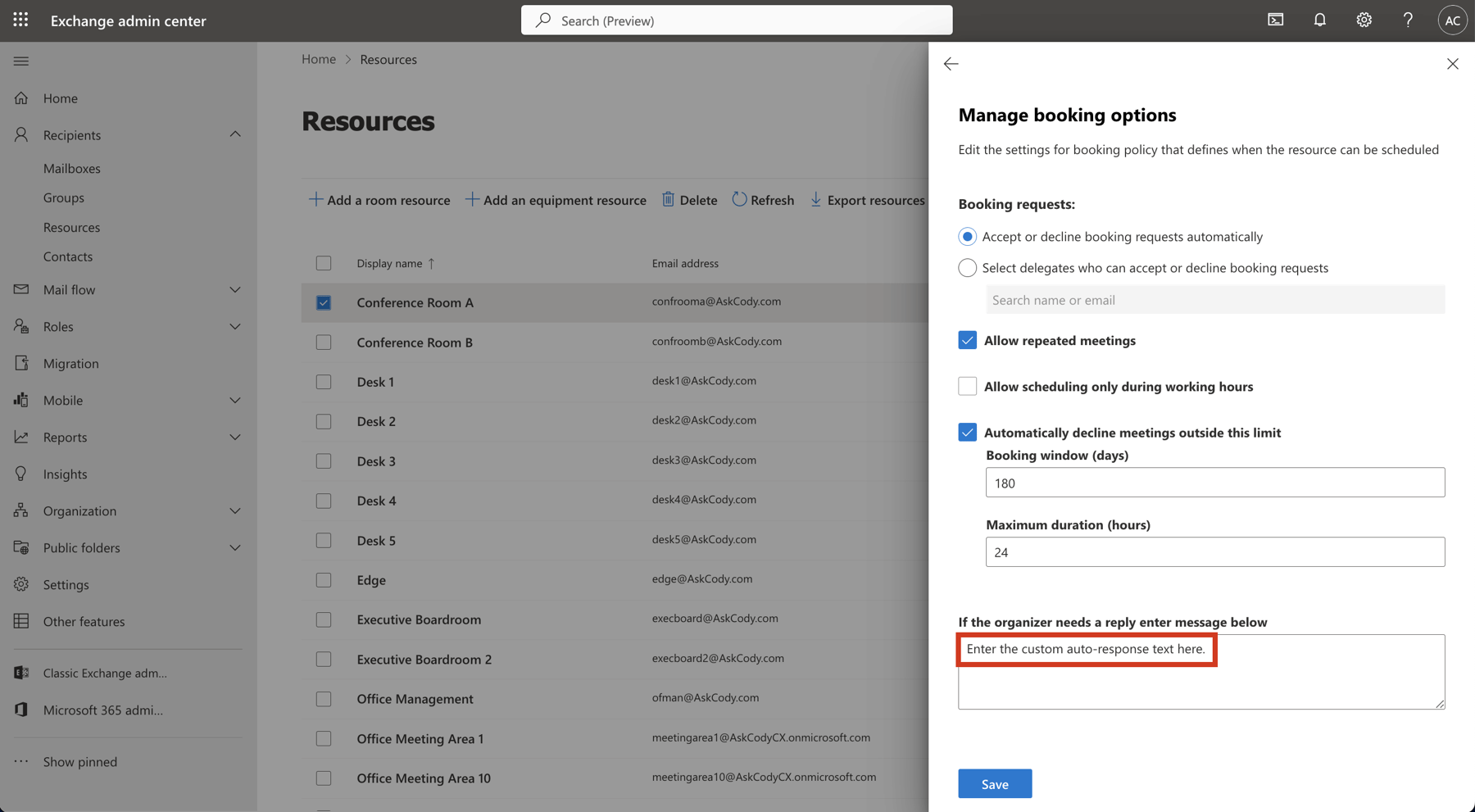The image size is (1475, 812).
Task: Click the Save button
Action: coord(994,783)
